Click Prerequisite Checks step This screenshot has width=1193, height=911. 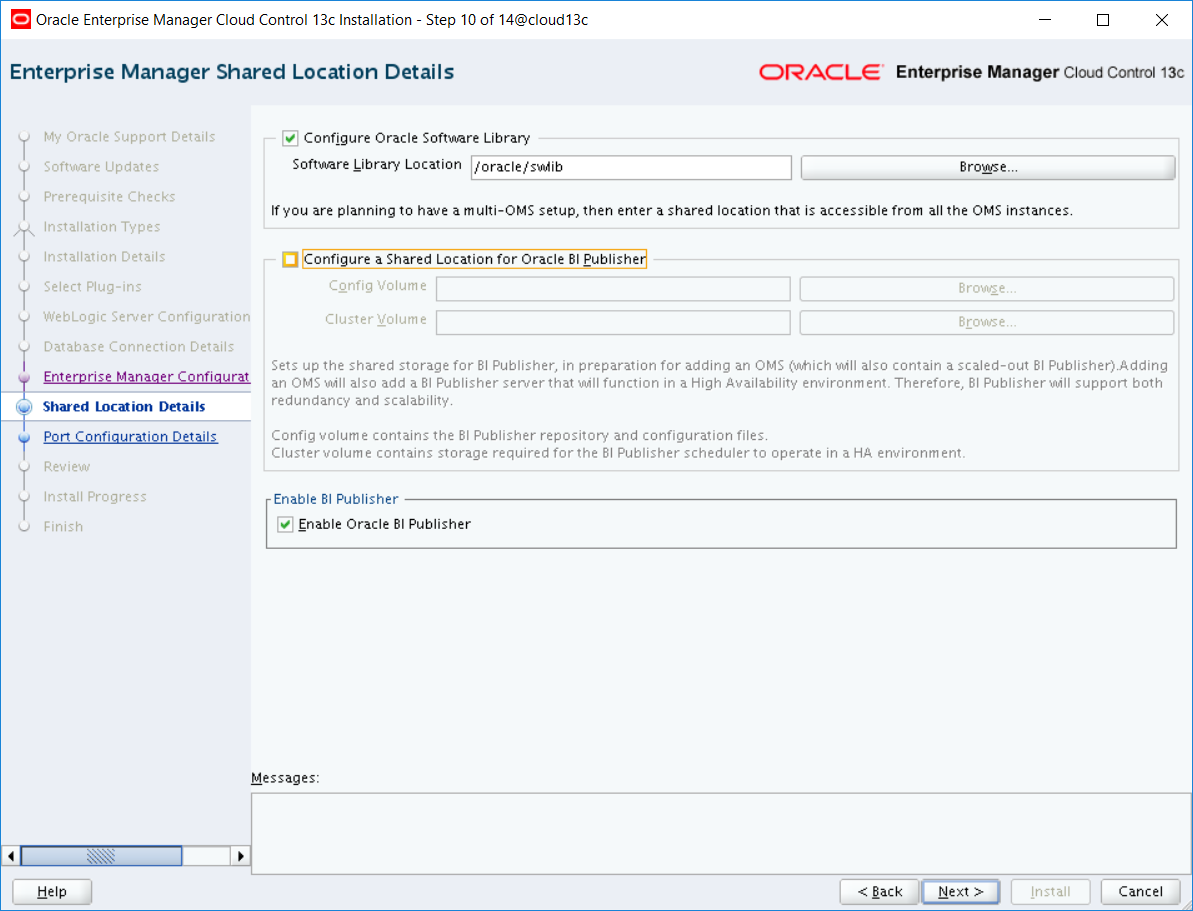click(109, 197)
